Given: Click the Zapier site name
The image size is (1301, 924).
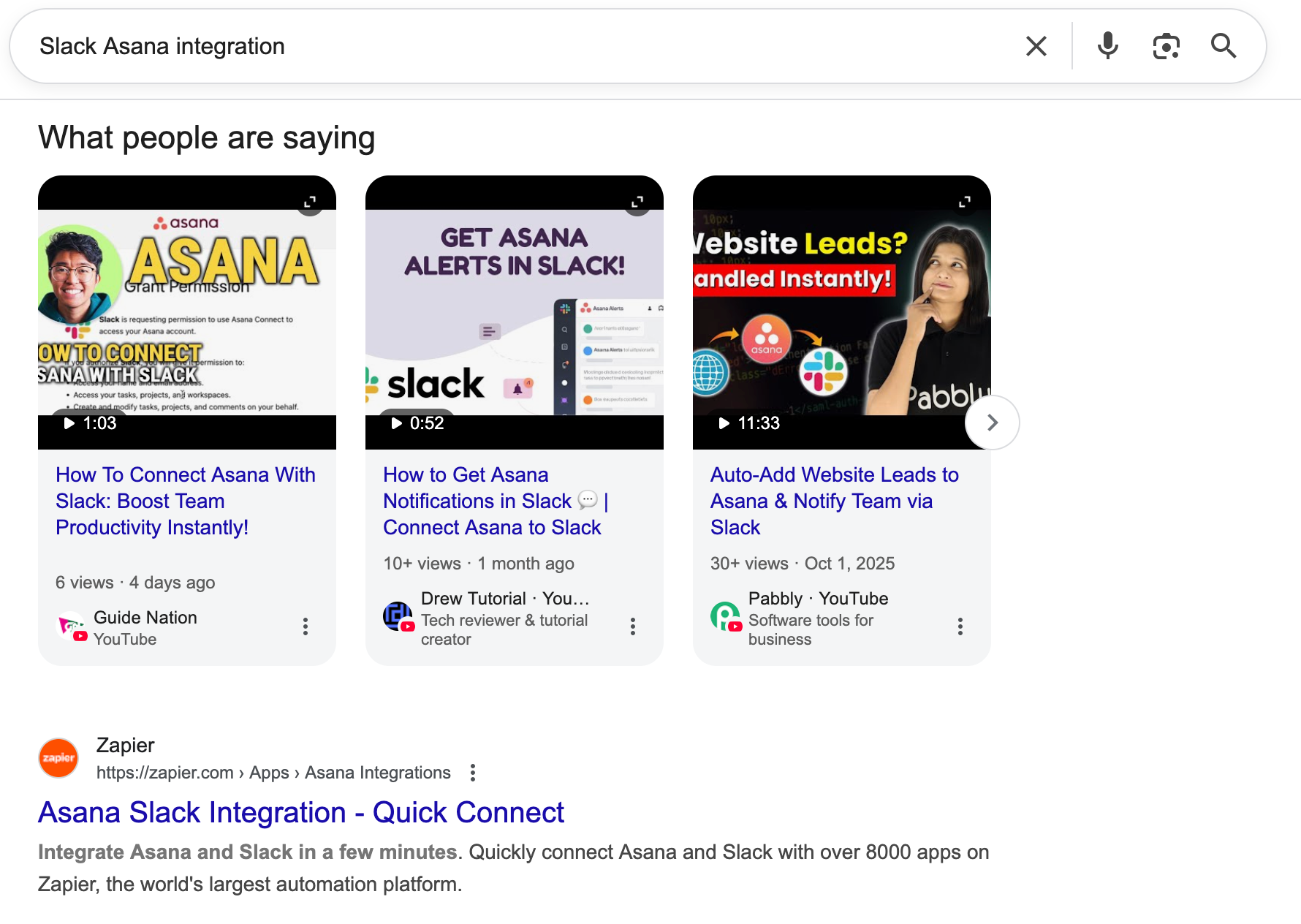Looking at the screenshot, I should (x=126, y=746).
